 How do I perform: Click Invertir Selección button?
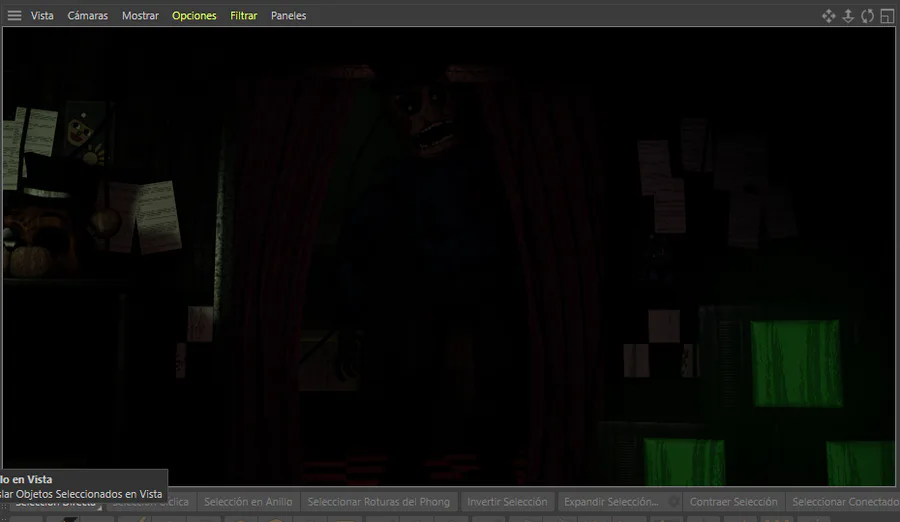507,502
